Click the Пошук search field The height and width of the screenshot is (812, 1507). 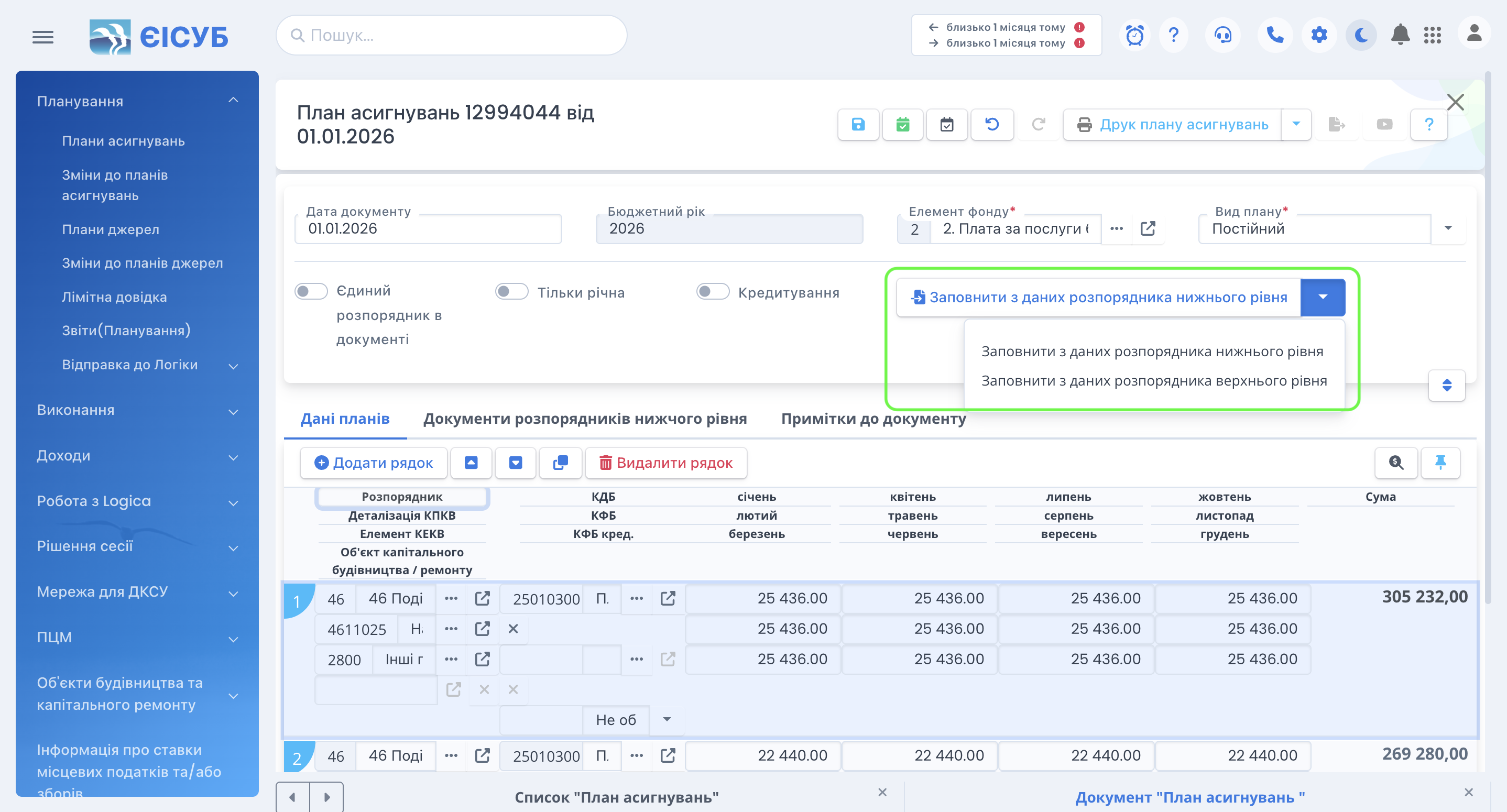point(451,35)
